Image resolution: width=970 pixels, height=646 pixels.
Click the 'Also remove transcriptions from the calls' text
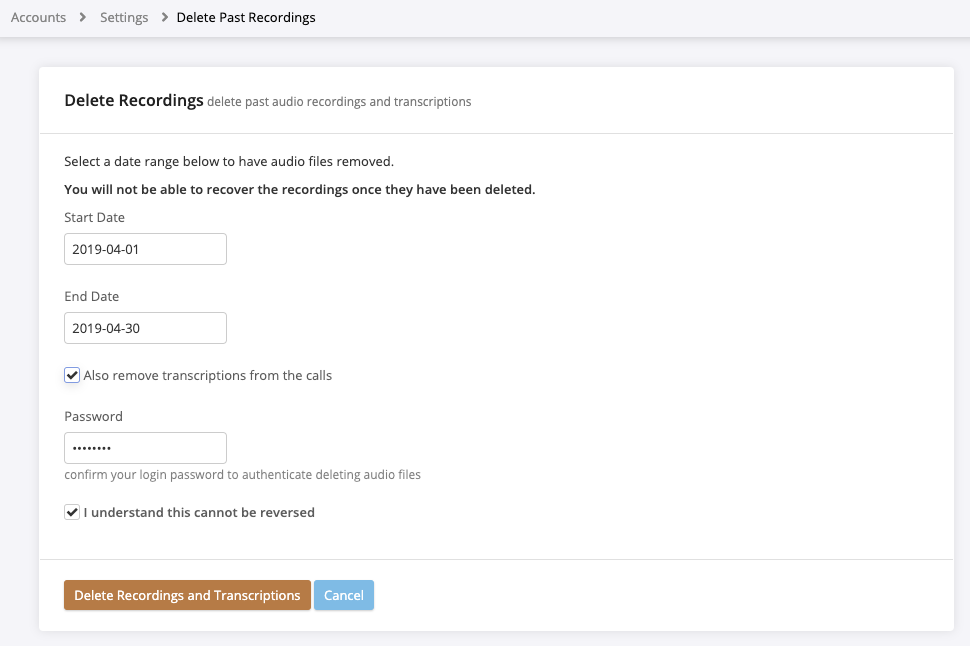coord(208,376)
